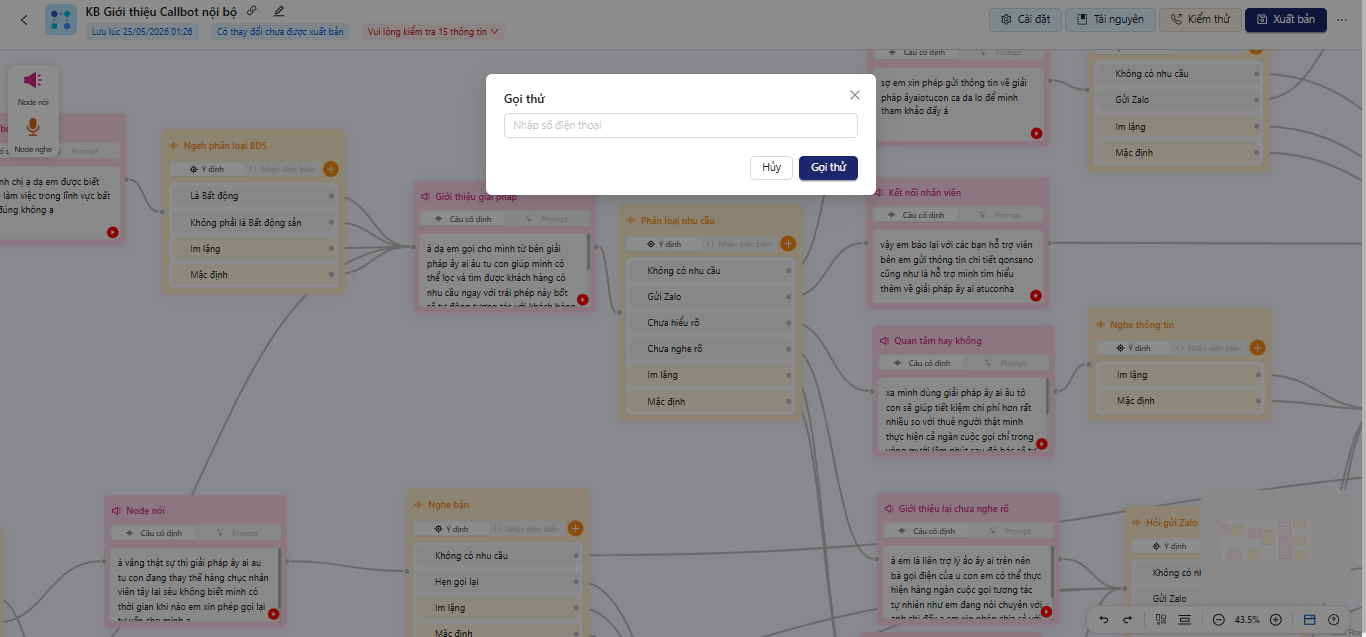
Task: Add intent to Nghe thông tin node
Action: coord(1258,348)
